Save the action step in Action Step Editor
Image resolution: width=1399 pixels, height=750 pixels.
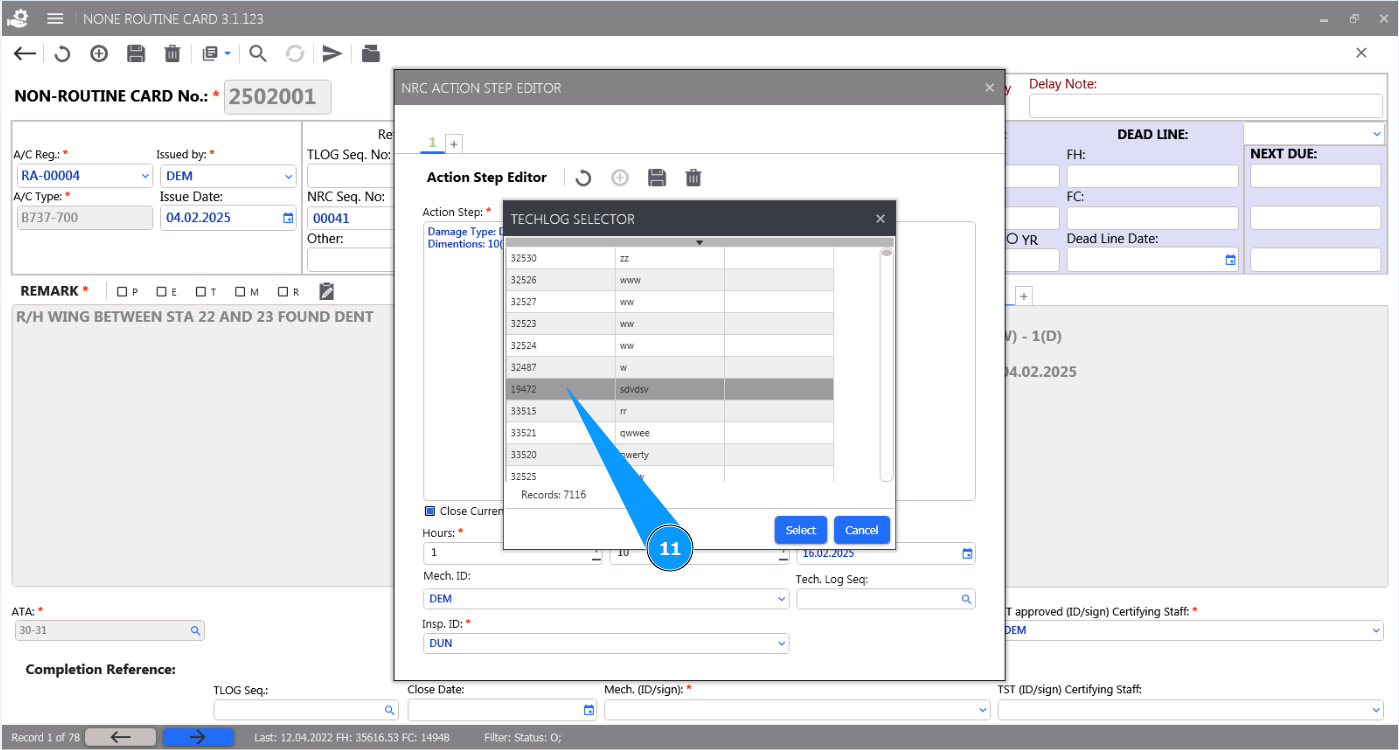coord(657,178)
